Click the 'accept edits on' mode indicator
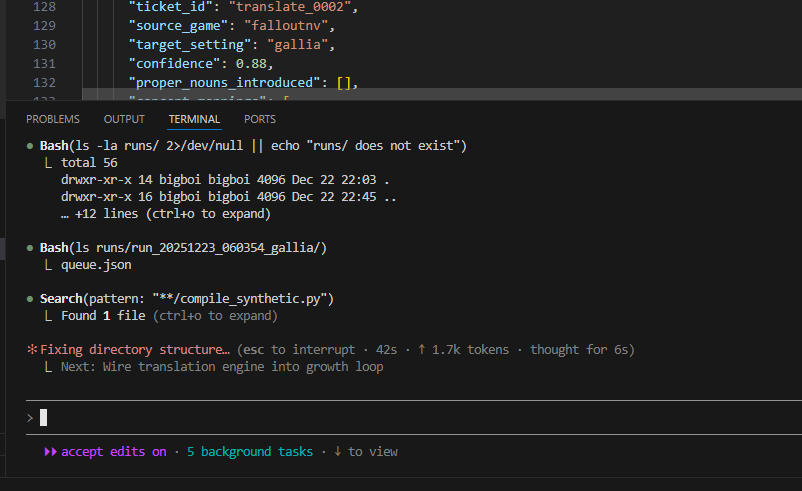The image size is (802, 491). (114, 452)
